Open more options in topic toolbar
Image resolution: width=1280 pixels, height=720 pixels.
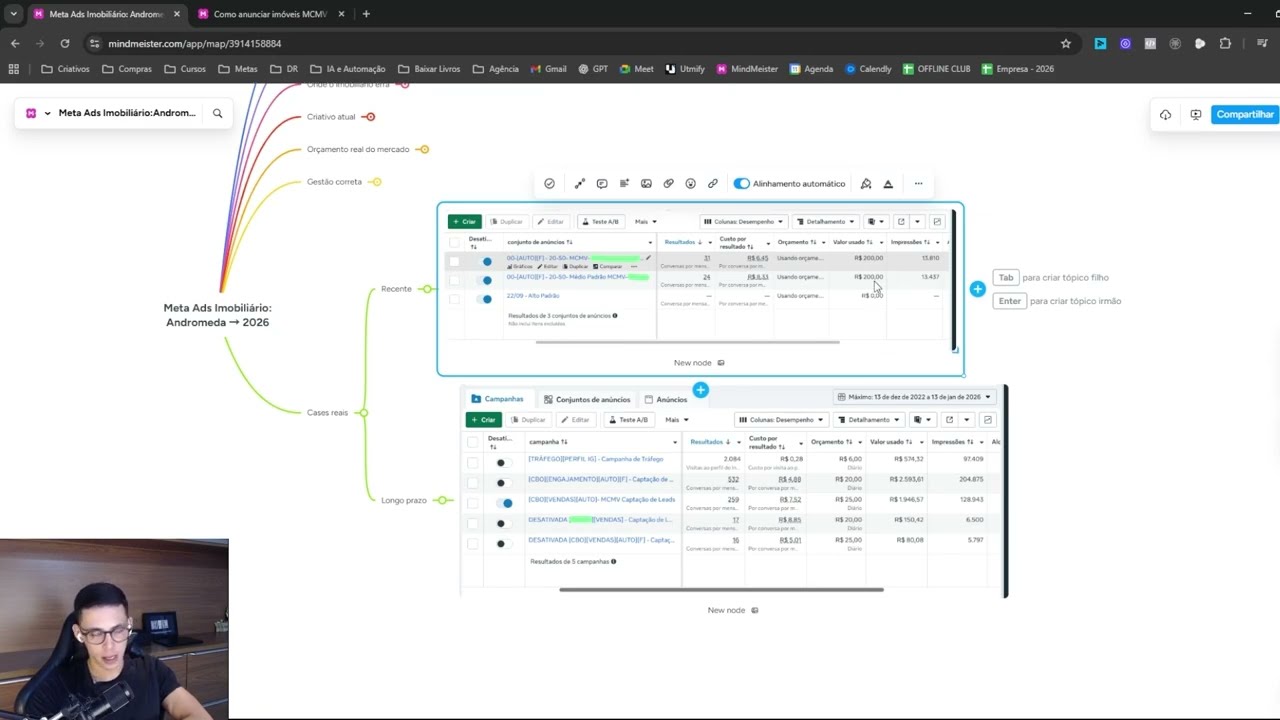pos(918,184)
